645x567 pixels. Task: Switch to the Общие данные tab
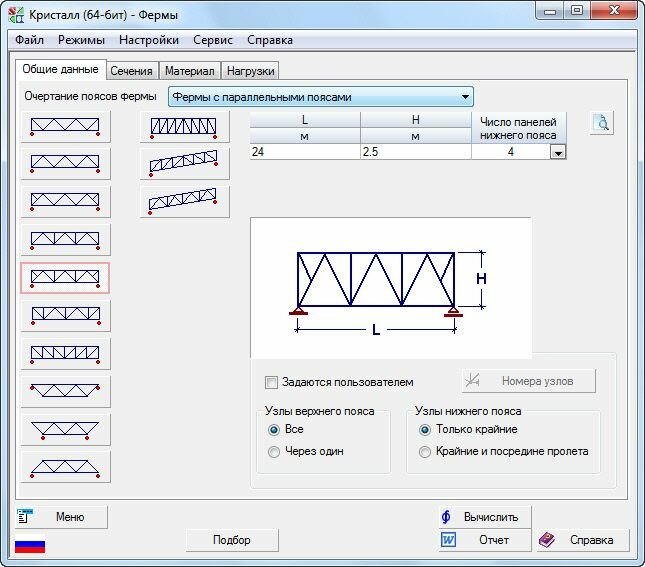pos(60,69)
